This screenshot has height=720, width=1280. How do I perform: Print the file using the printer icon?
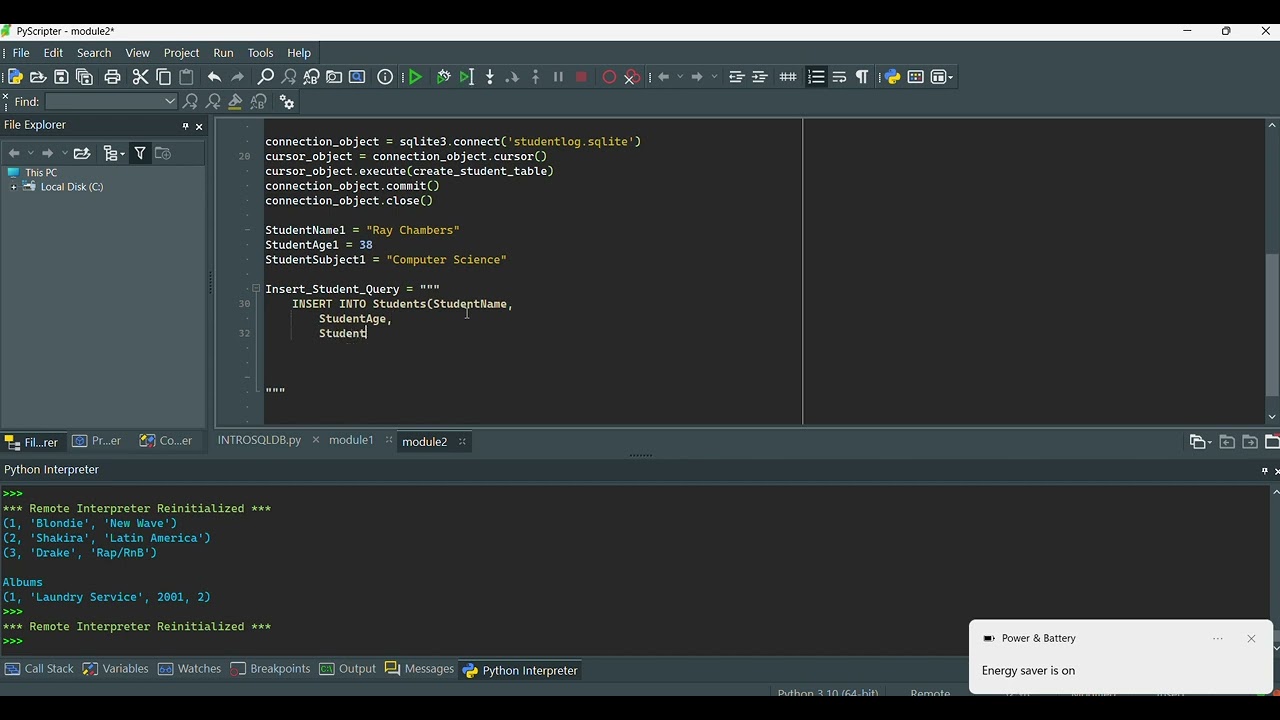[112, 77]
